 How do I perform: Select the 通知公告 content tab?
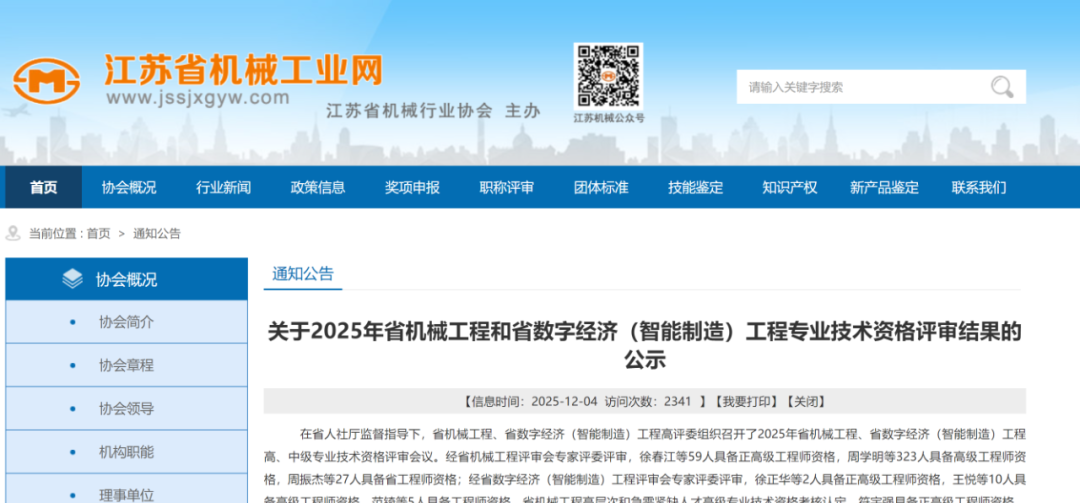(303, 274)
